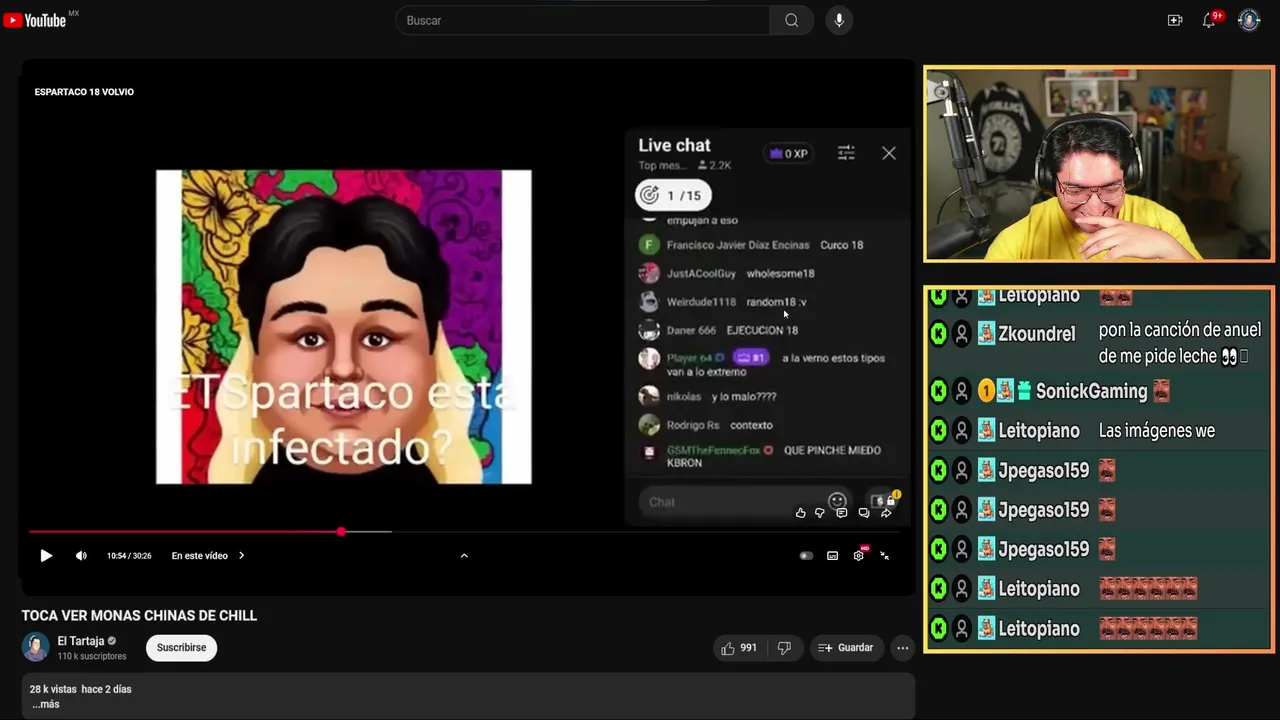Viewport: 1280px width, 720px height.
Task: Click the '28 k vistas hace 2 días' text
Action: 81,689
